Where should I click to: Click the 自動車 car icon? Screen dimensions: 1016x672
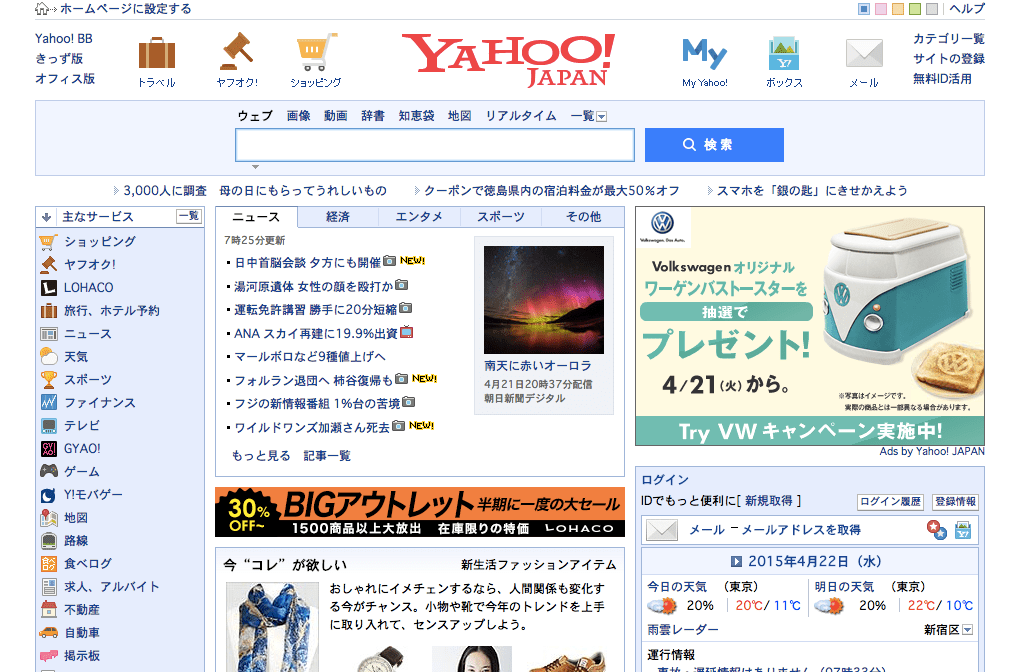[49, 632]
